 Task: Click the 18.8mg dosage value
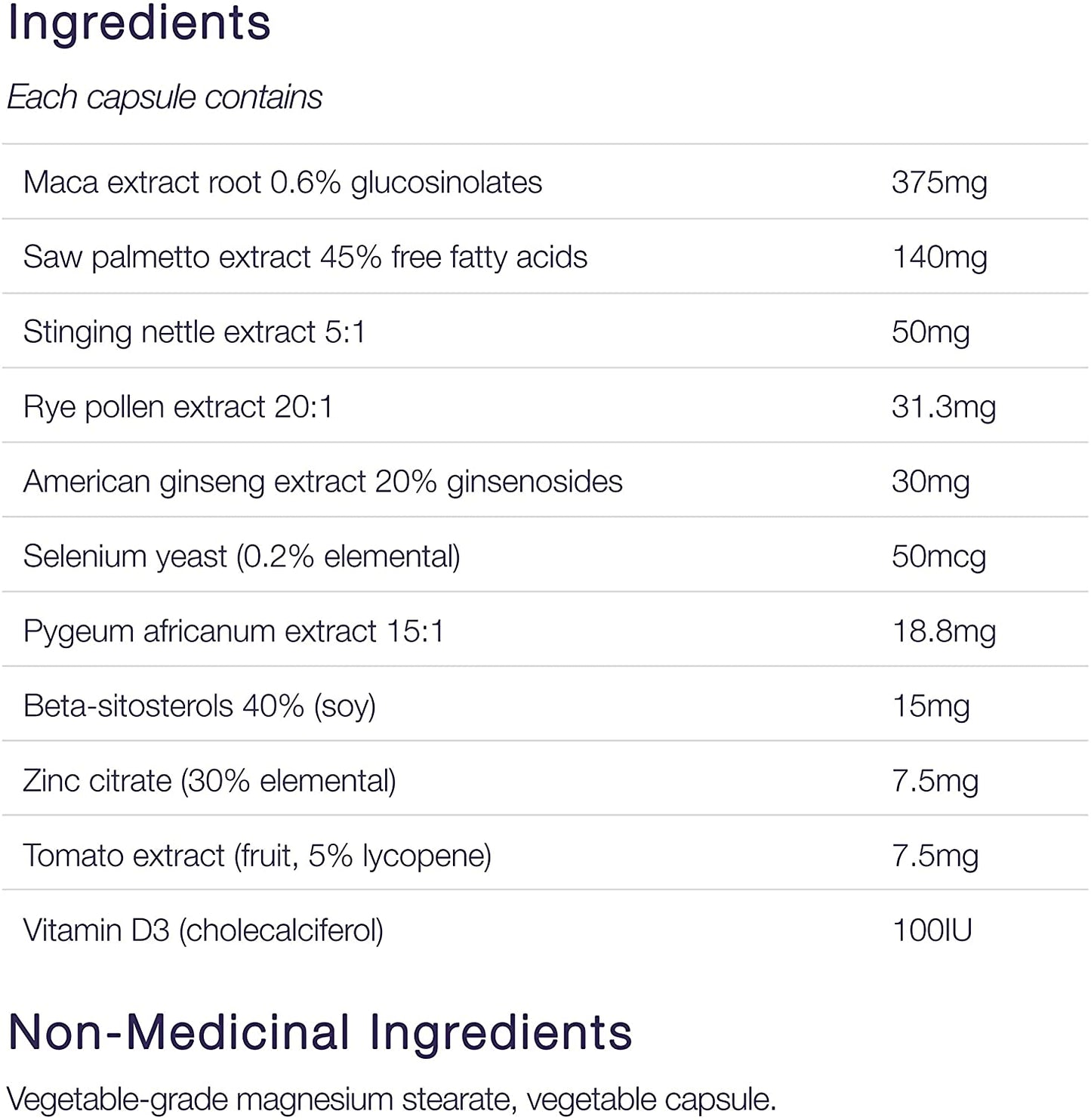(x=943, y=631)
